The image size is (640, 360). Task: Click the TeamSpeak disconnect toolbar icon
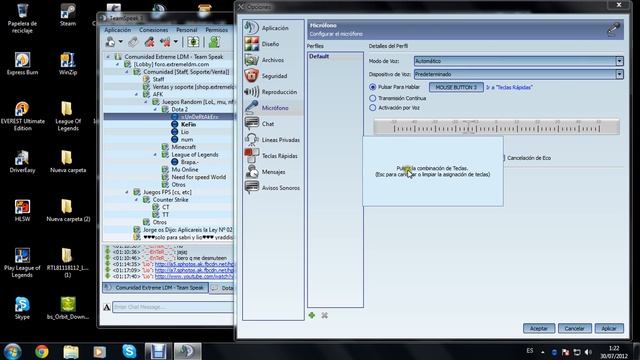pos(149,42)
